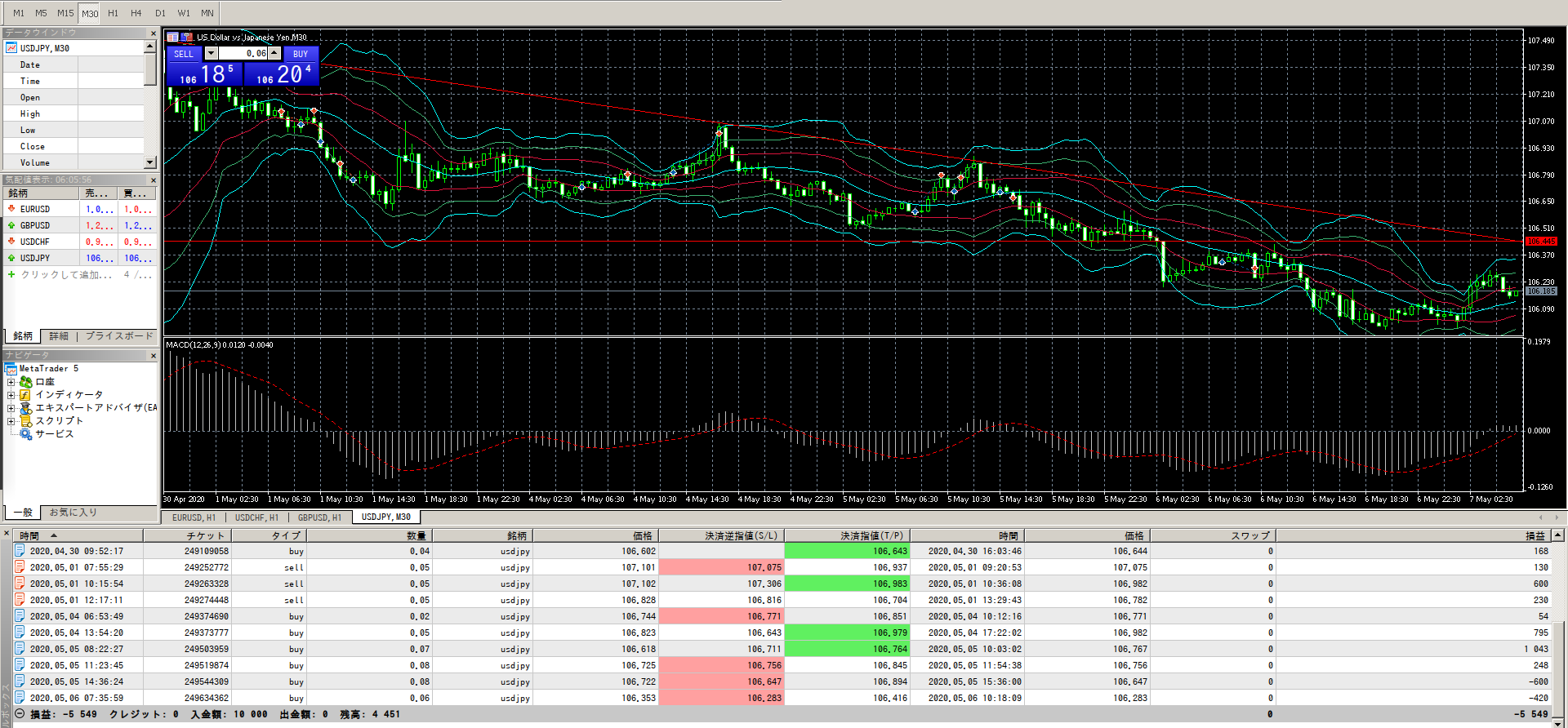Switch timeframe to M5
The height and width of the screenshot is (728, 1568).
pos(41,13)
